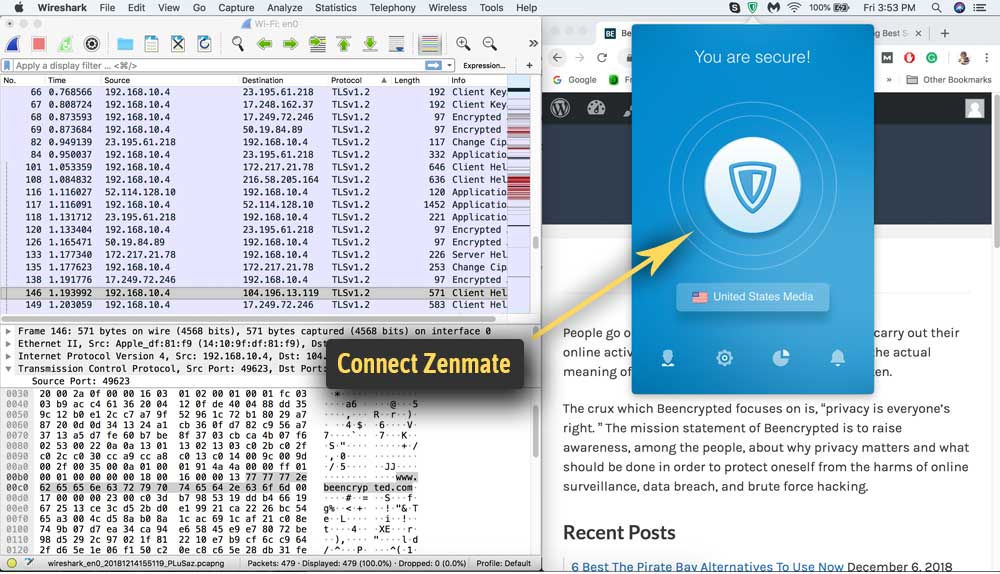Restart current capture with the green fin icon
The width and height of the screenshot is (1000, 574).
point(65,44)
